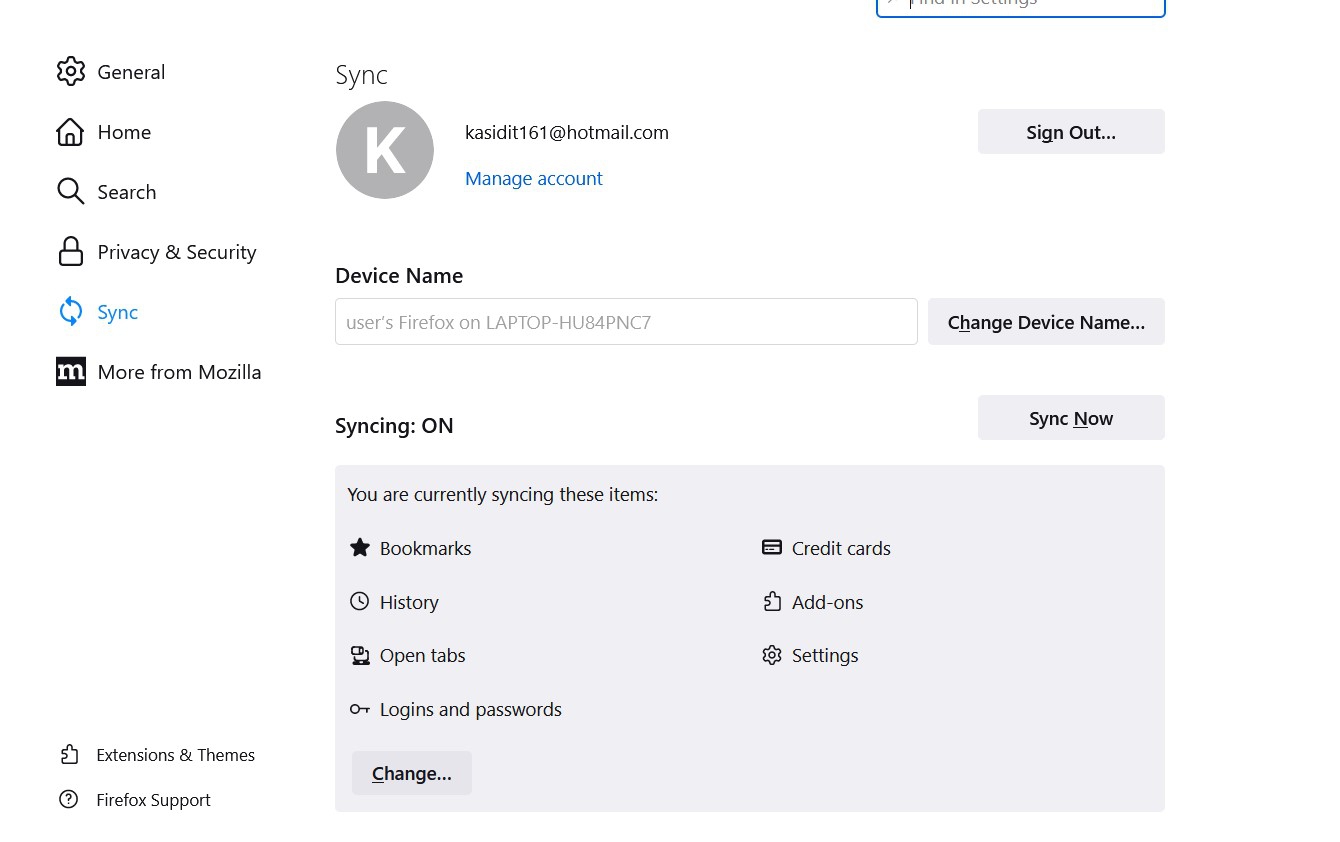Screen dimensions: 1340x842
Task: Click the K account avatar
Action: (385, 150)
